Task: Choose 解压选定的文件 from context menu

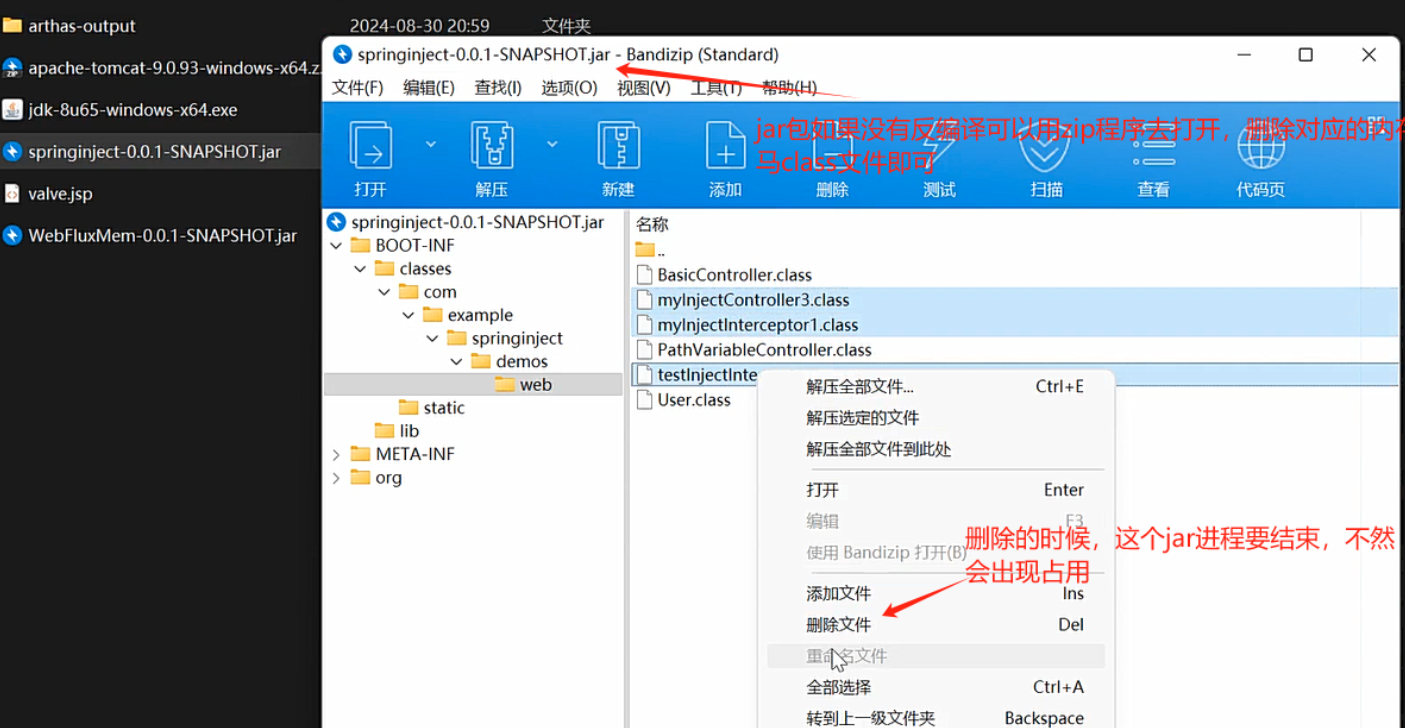Action: click(x=862, y=418)
